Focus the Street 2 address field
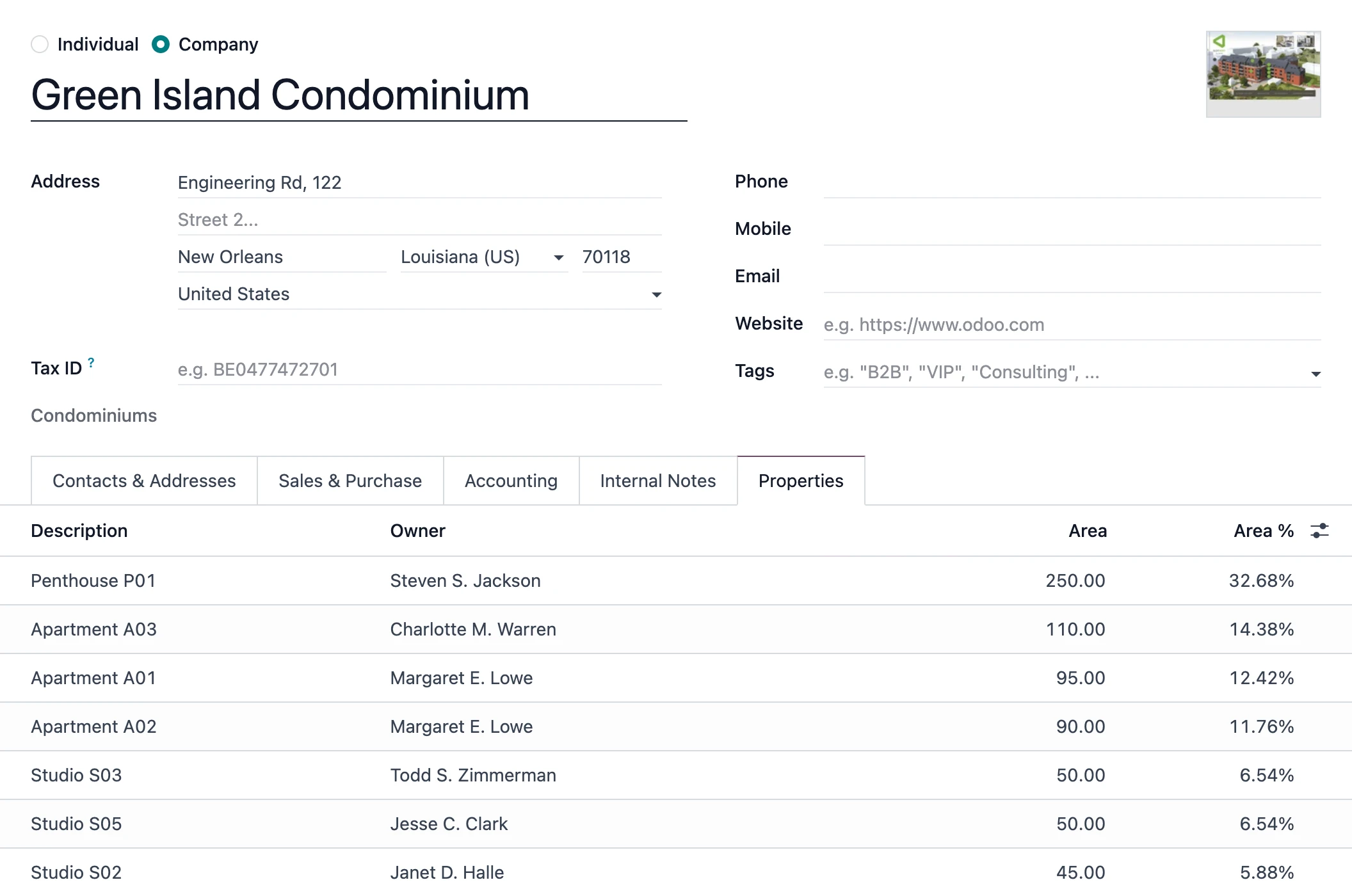 [419, 220]
